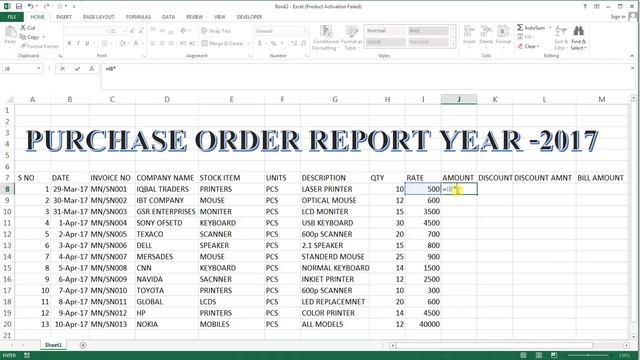640x360 pixels.
Task: Toggle Merge & Center
Action: point(223,43)
